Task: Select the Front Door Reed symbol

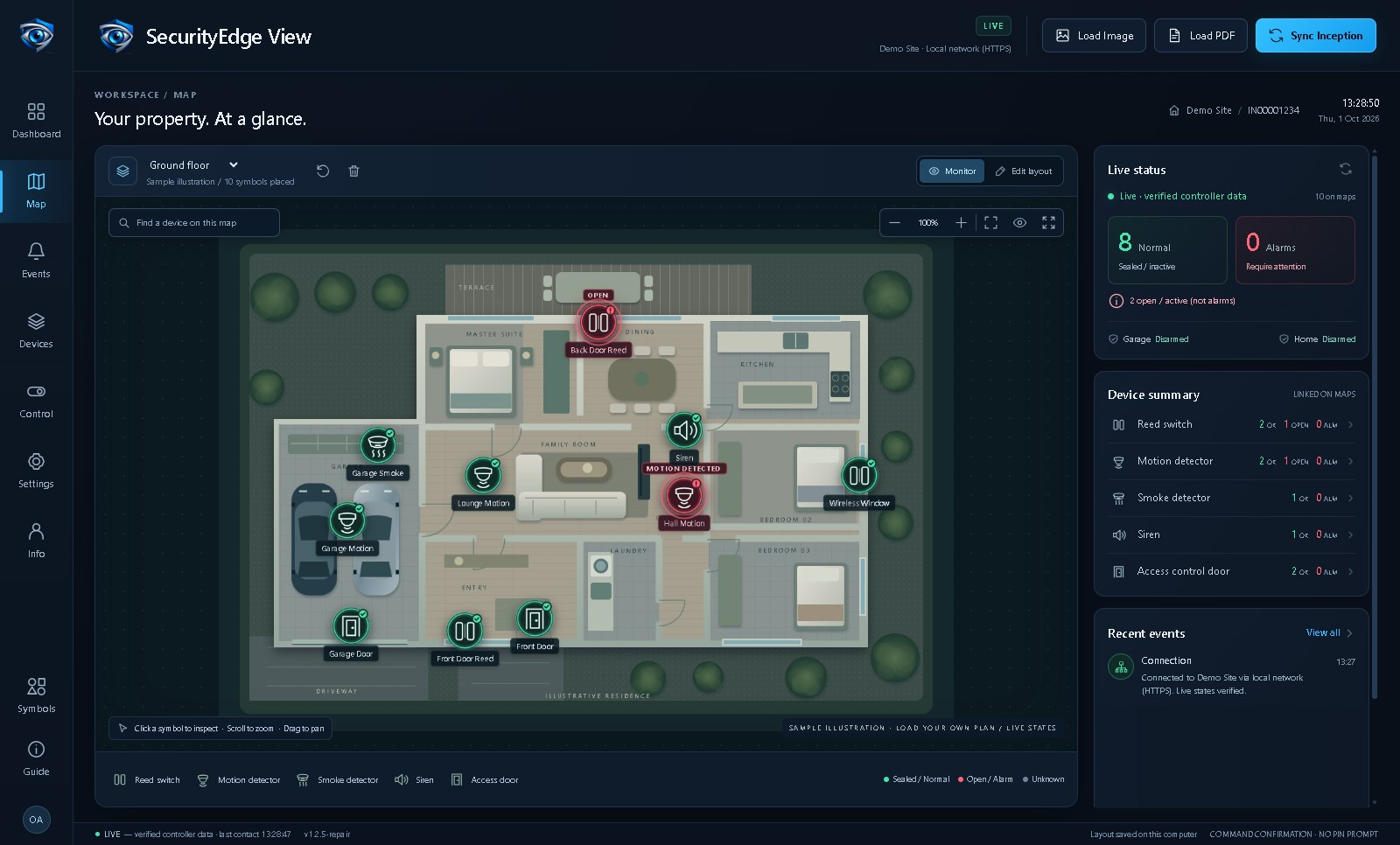Action: coord(465,631)
